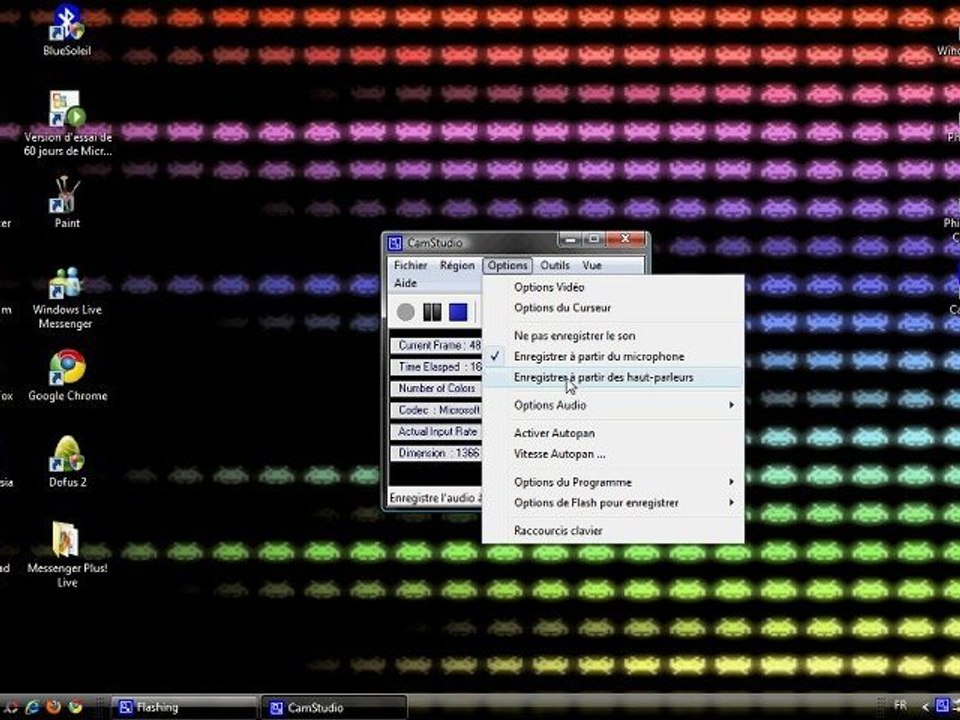Open the Vue menu
This screenshot has width=960, height=720.
tap(592, 265)
